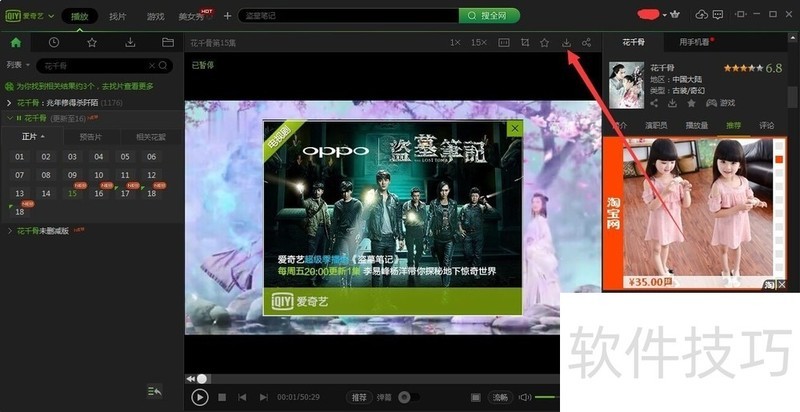Toggle the 弹幕 switch on
Screen dimensions: 800x412
[x=409, y=397]
